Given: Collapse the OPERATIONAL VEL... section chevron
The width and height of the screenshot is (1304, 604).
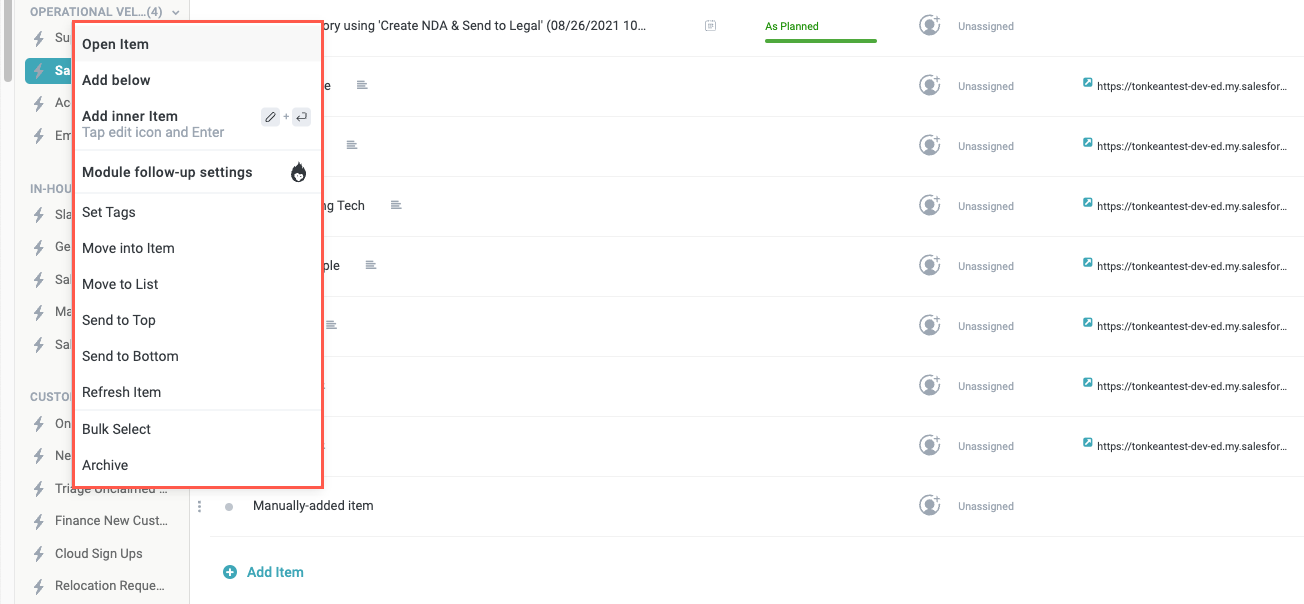Looking at the screenshot, I should pos(176,13).
